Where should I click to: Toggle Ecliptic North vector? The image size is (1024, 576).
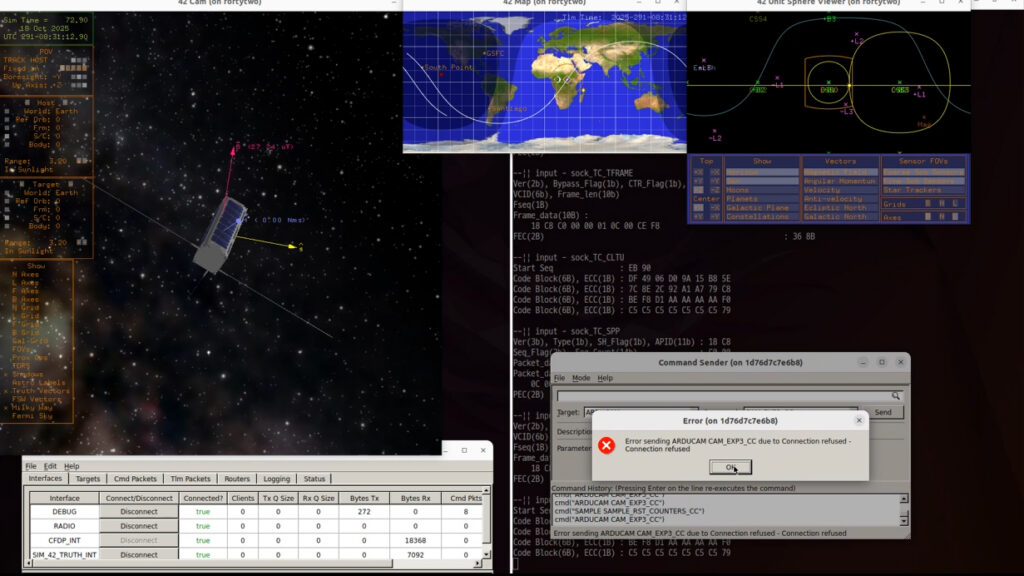(x=840, y=208)
